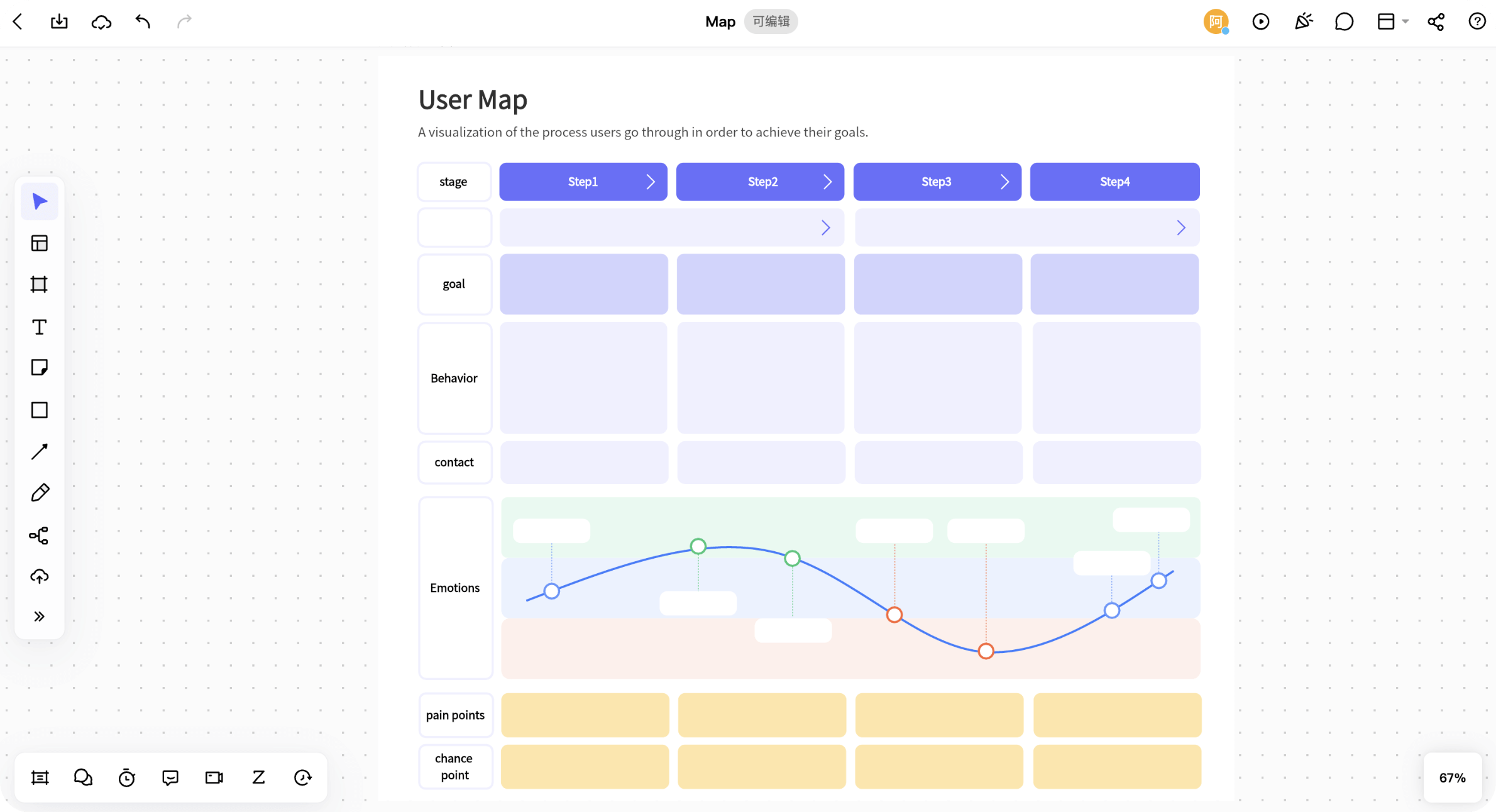This screenshot has height=812, width=1496.
Task: Open the video camera icon
Action: (214, 777)
